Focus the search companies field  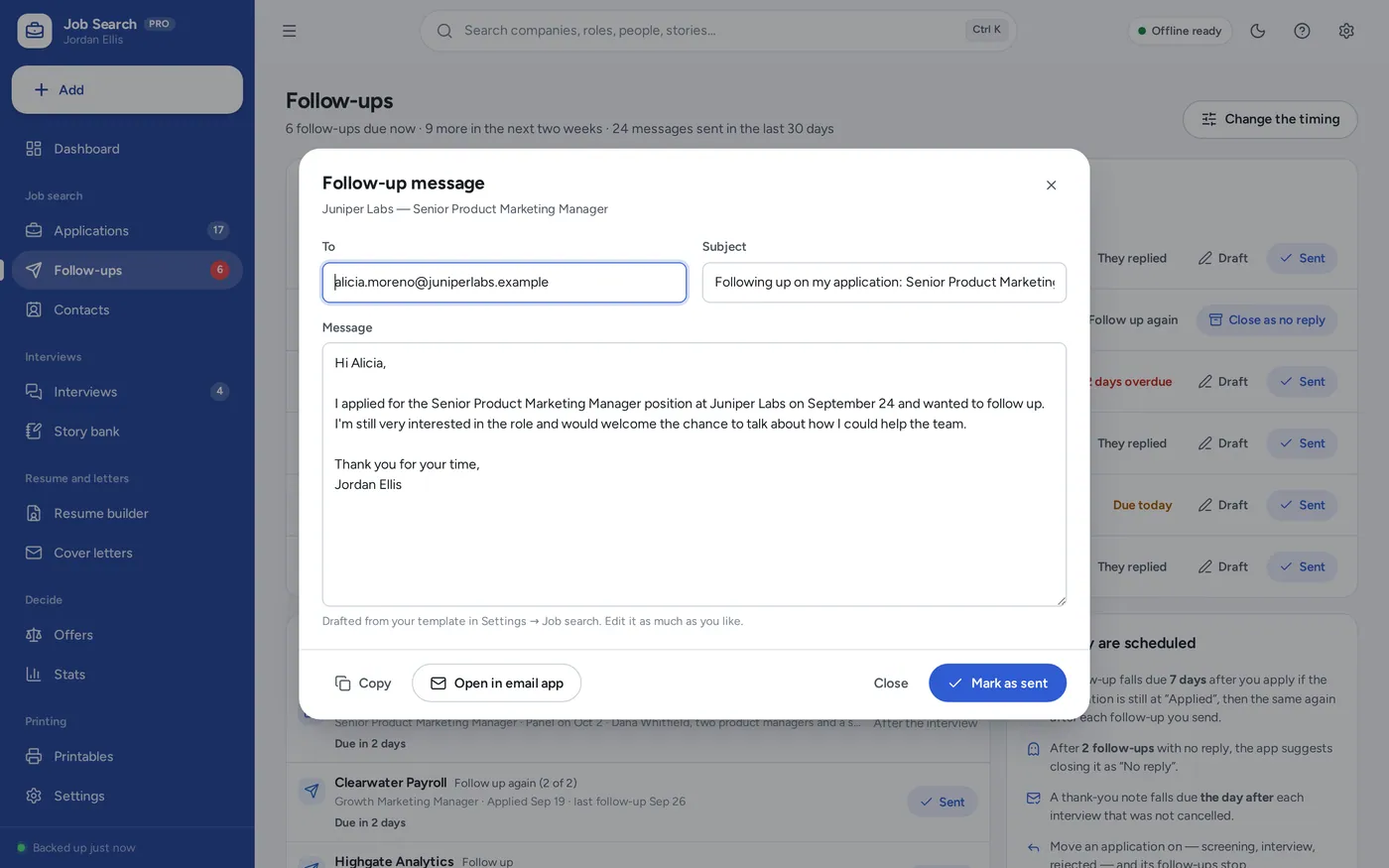tap(718, 31)
